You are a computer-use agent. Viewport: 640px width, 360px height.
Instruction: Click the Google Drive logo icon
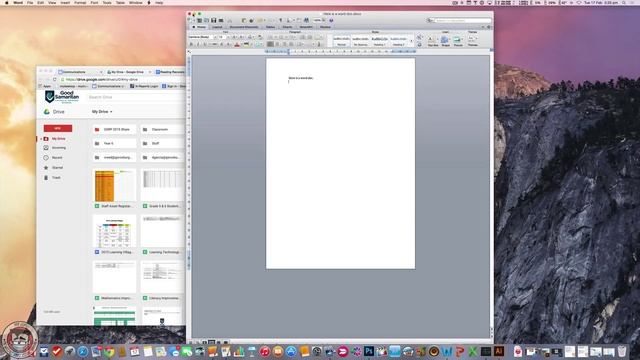coord(47,111)
